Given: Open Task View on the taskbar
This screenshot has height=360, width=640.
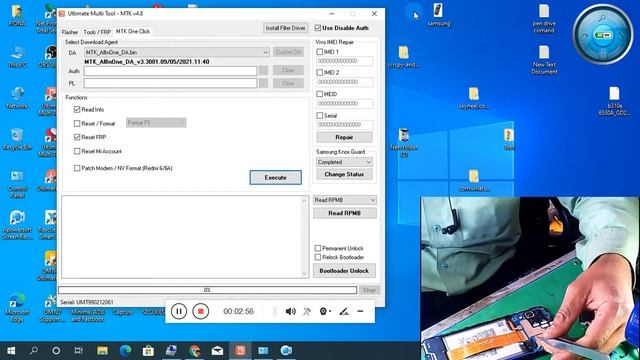Looking at the screenshot, I should click(x=78, y=351).
